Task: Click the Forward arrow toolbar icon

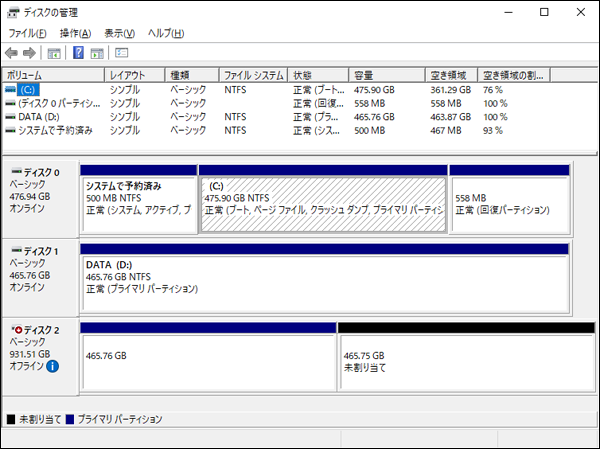Action: [x=30, y=52]
